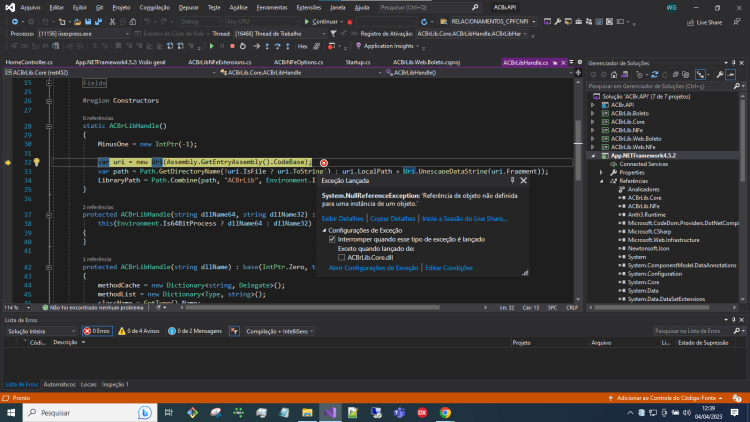Toggle pin on the ACBrLibHandle.cs tab
Image resolution: width=750 pixels, height=422 pixels.
coord(555,63)
